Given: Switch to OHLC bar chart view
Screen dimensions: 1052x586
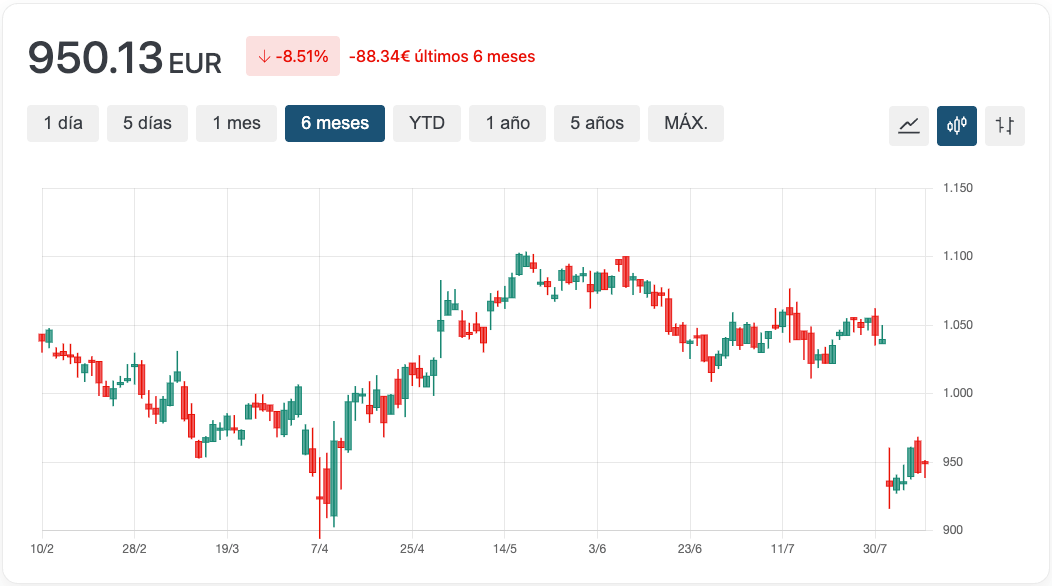Looking at the screenshot, I should click(x=1005, y=126).
